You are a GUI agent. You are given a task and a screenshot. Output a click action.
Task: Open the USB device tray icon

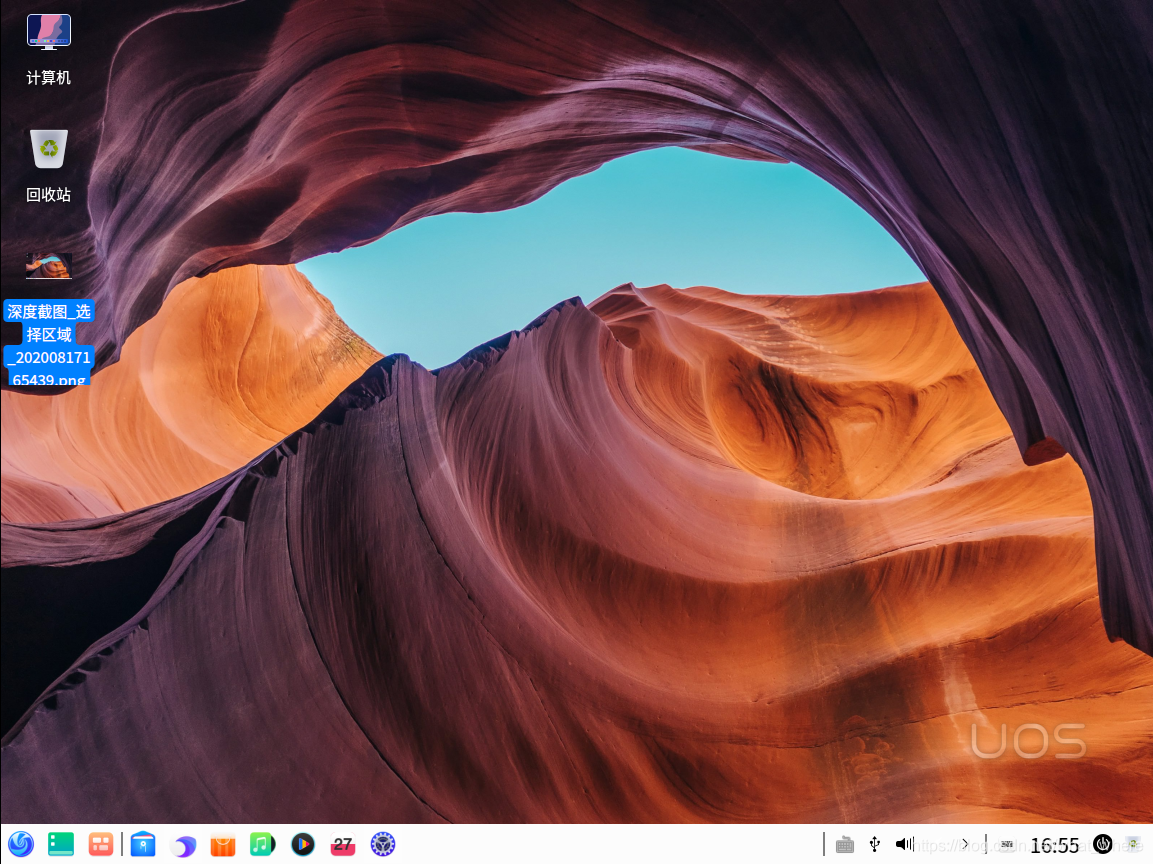(874, 844)
